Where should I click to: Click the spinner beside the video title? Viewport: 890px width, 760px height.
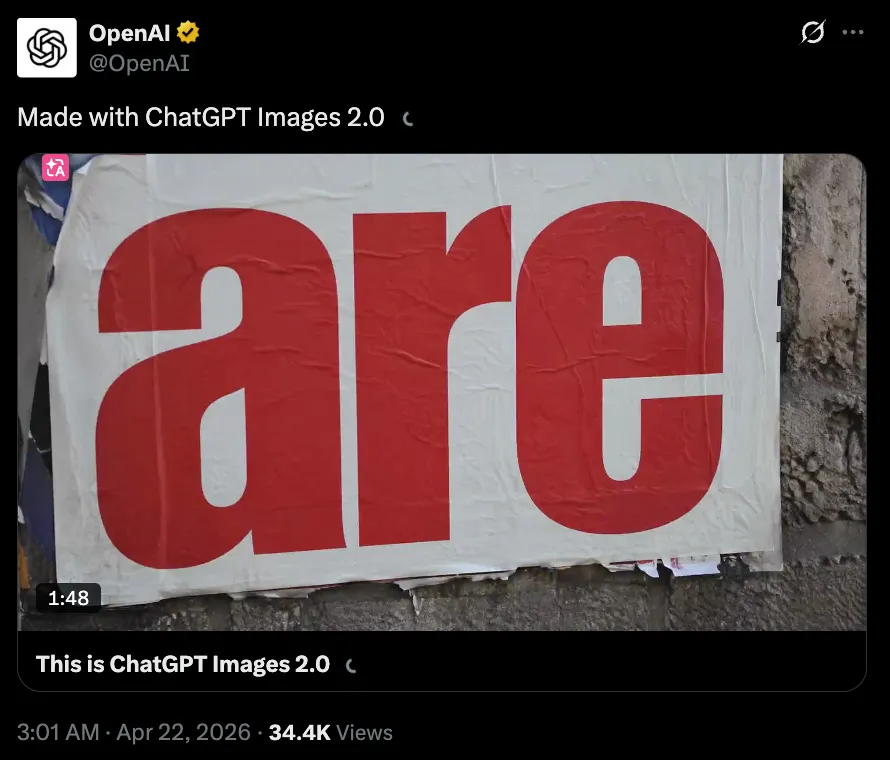pos(351,665)
